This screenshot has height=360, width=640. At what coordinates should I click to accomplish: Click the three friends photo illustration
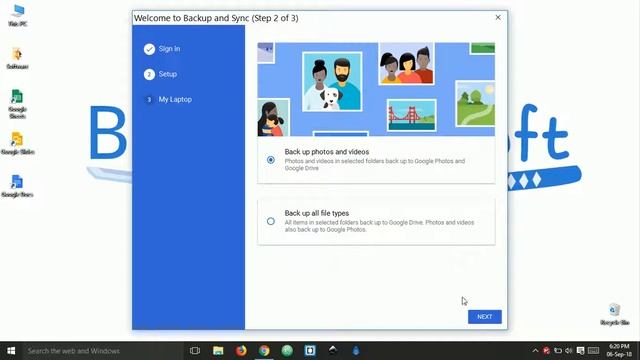click(x=406, y=63)
